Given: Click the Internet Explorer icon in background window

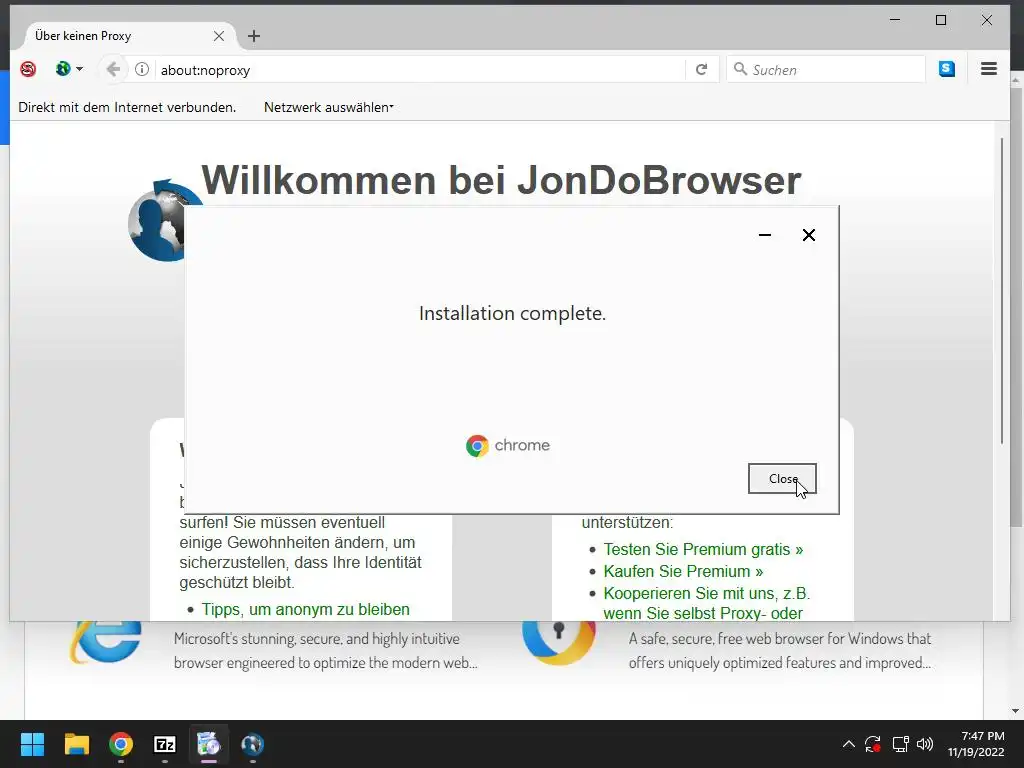Looking at the screenshot, I should pyautogui.click(x=105, y=641).
